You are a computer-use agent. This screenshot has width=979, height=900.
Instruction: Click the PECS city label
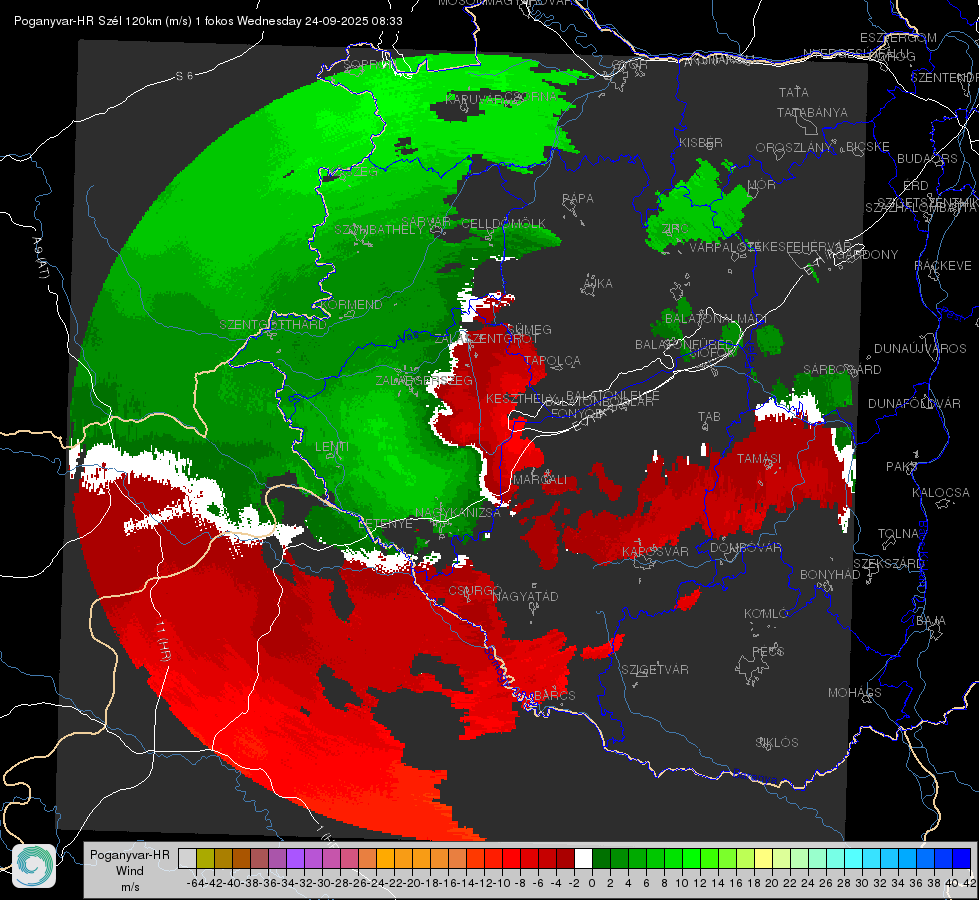click(x=767, y=652)
